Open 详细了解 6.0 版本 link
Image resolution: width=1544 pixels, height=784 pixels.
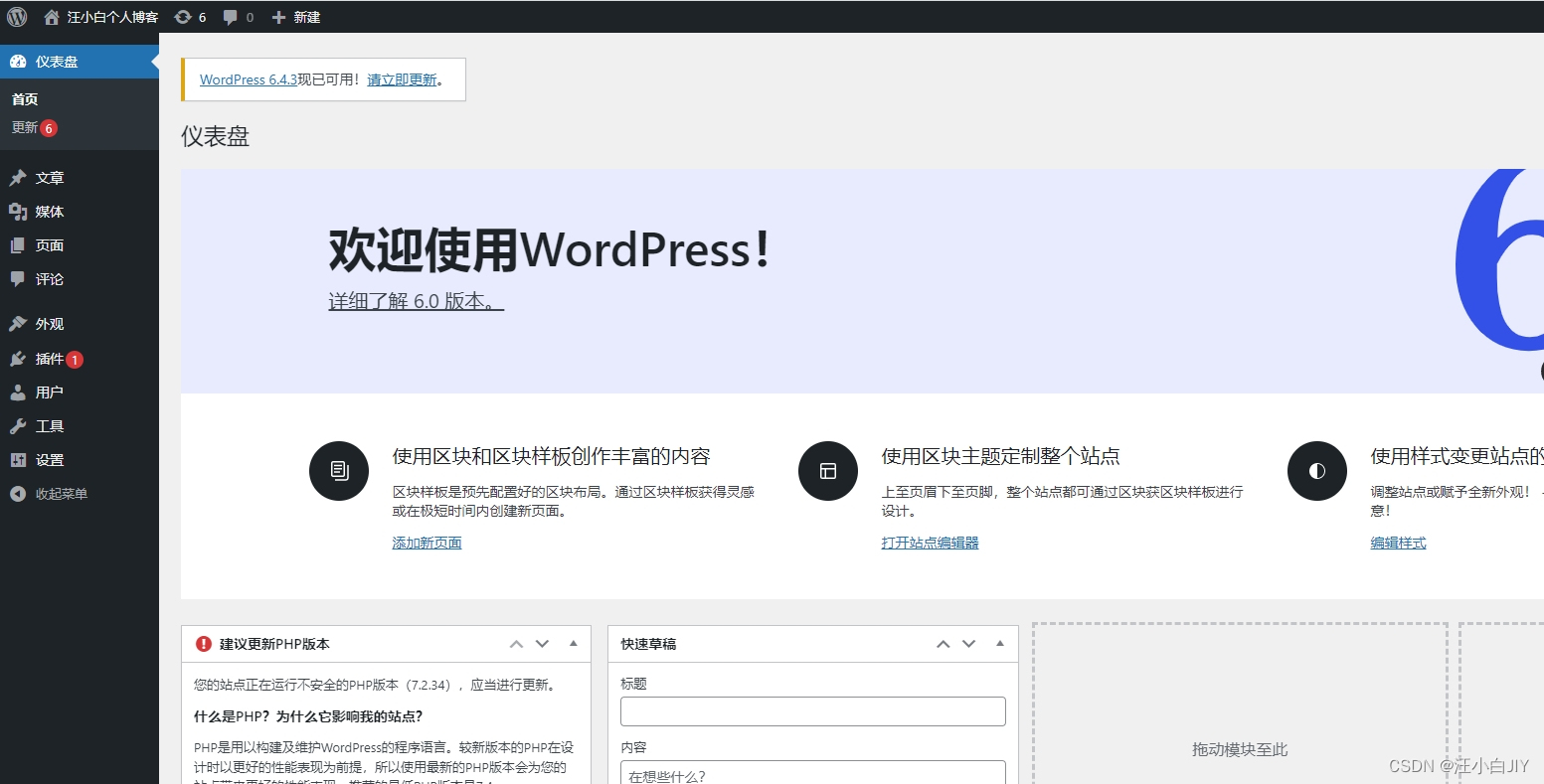417,301
